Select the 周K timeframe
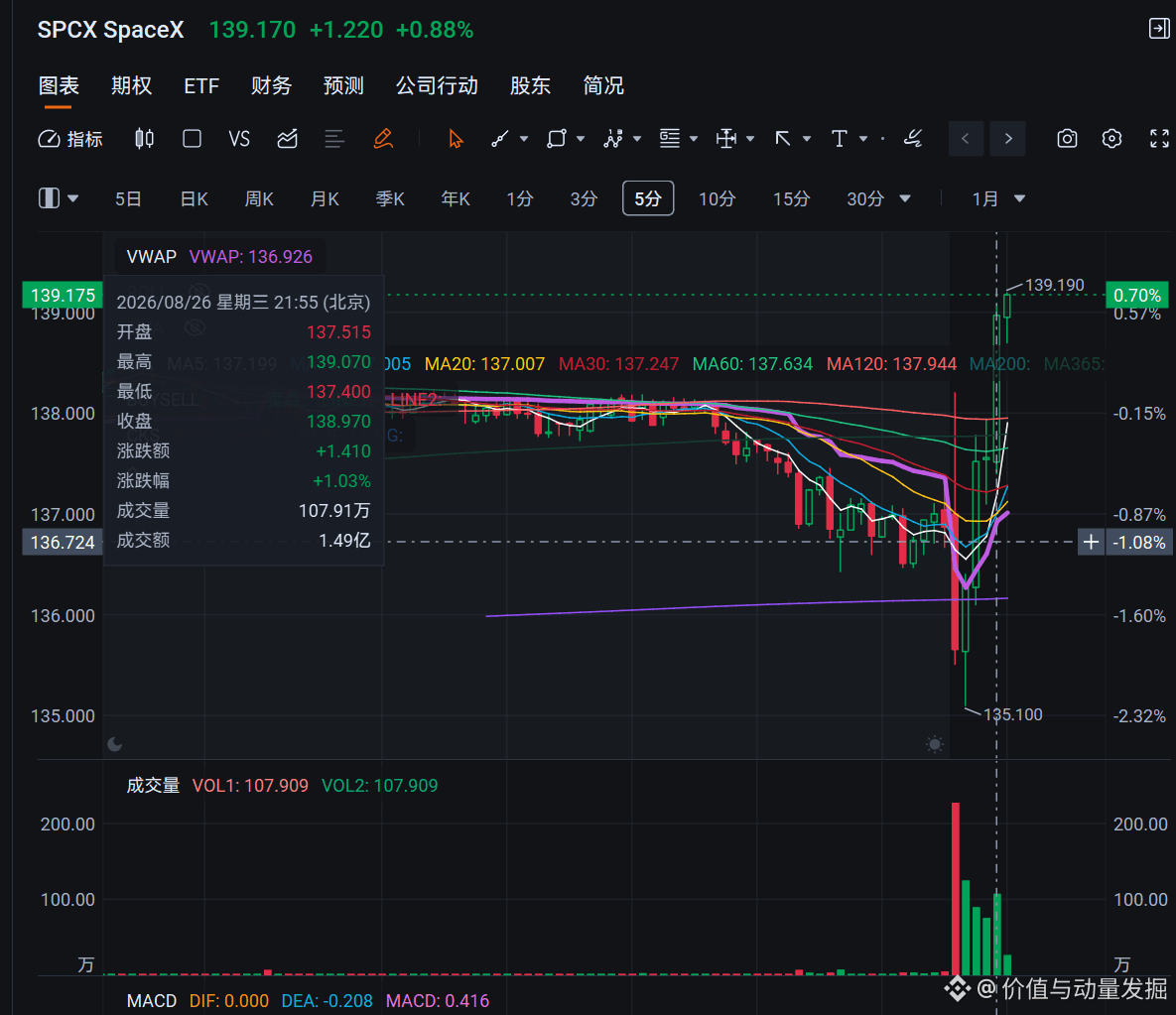The width and height of the screenshot is (1176, 1015). 259,198
